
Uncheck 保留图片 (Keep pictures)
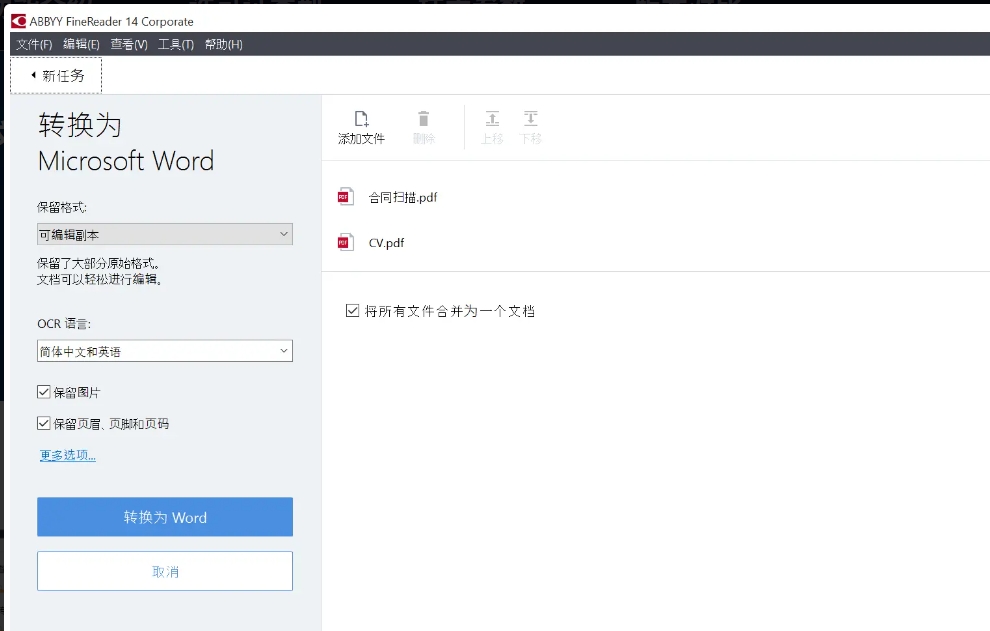click(x=43, y=391)
